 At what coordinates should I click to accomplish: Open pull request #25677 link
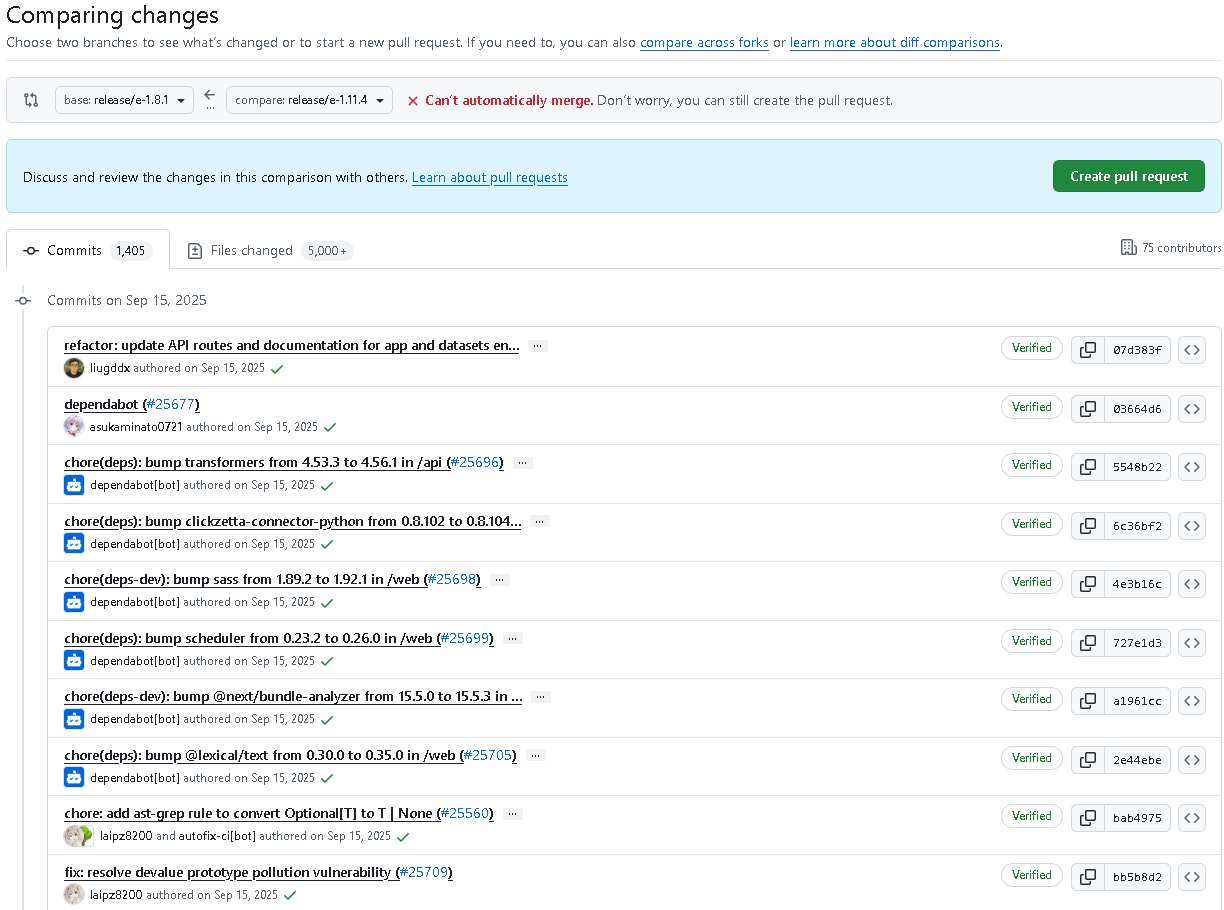coord(170,404)
